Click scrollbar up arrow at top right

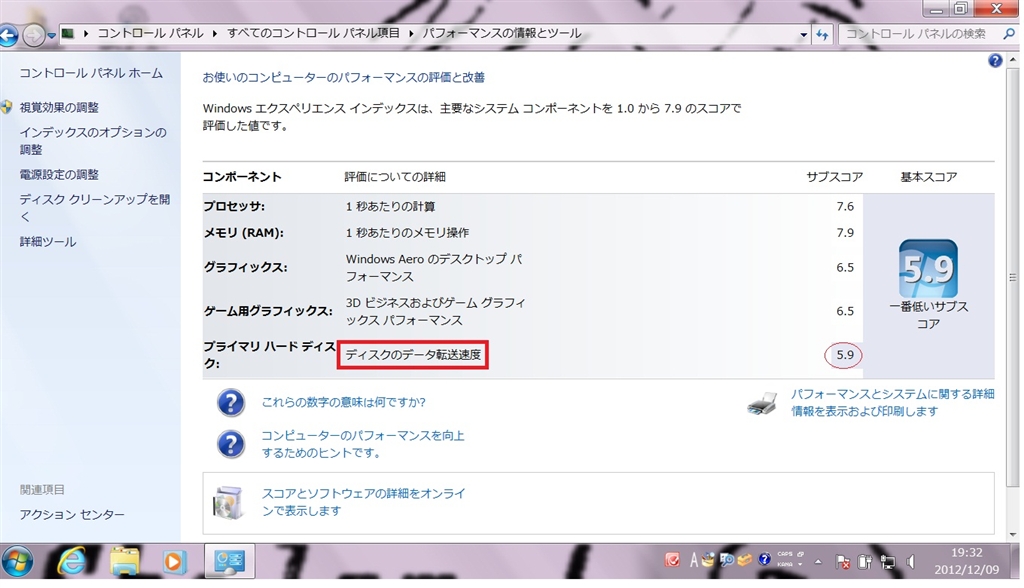1013,59
